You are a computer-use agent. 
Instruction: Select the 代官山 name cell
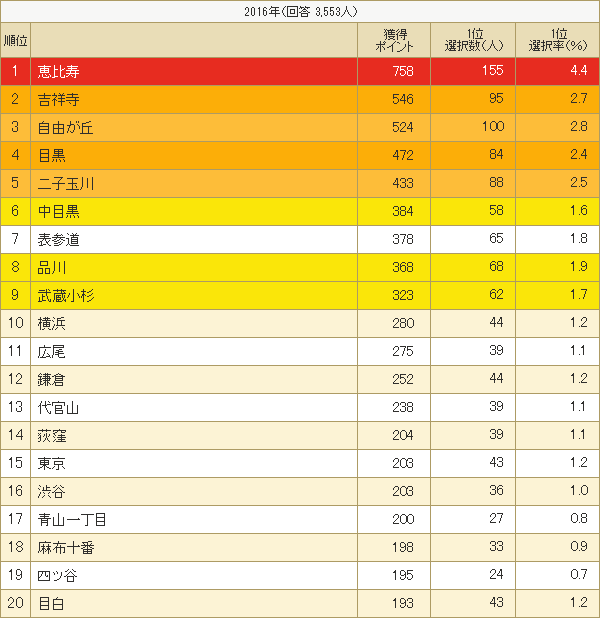[x=59, y=407]
